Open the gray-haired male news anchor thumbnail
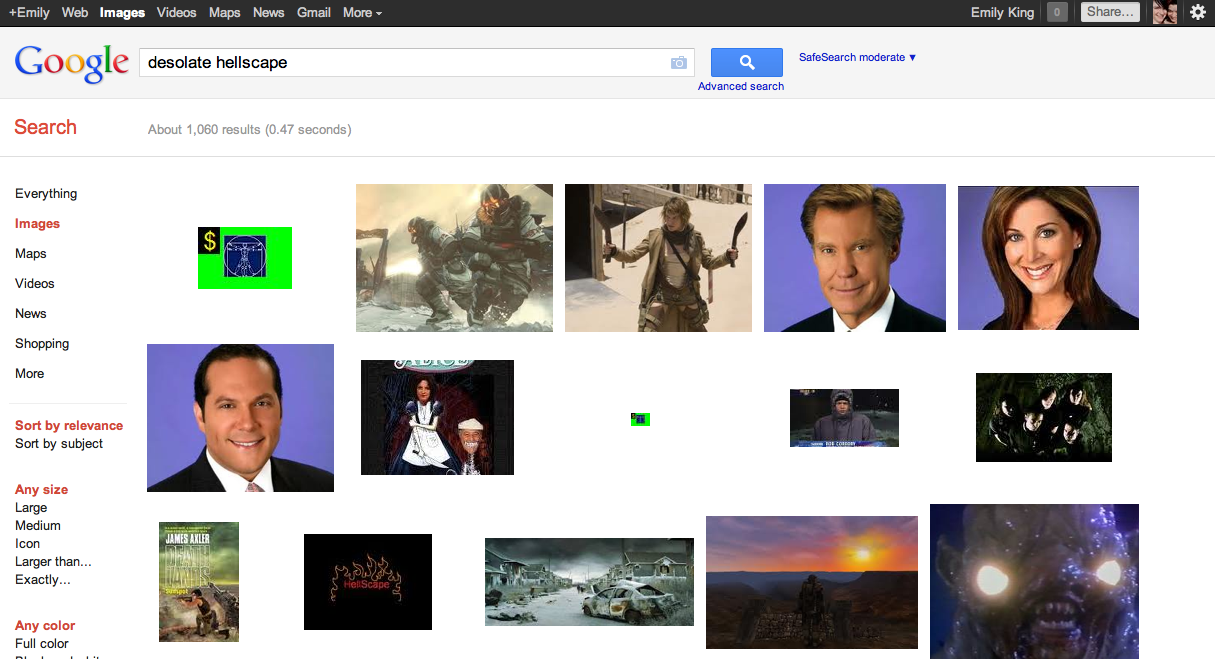 click(855, 258)
